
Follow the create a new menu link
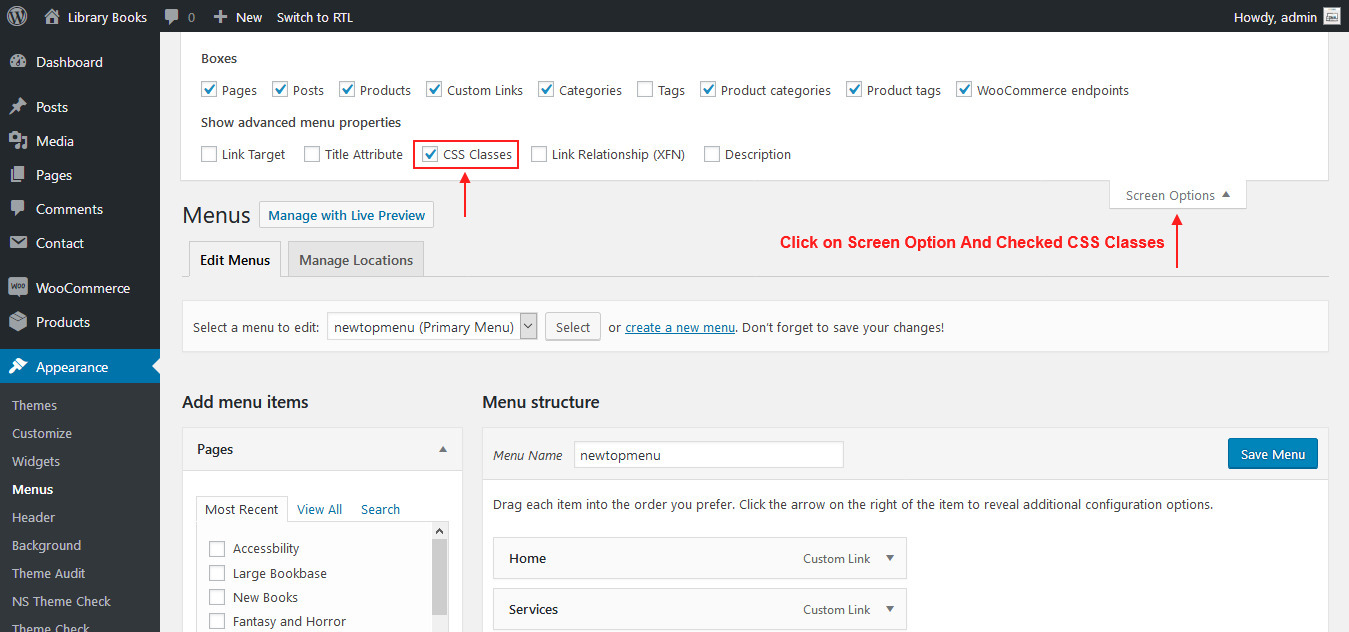click(680, 327)
